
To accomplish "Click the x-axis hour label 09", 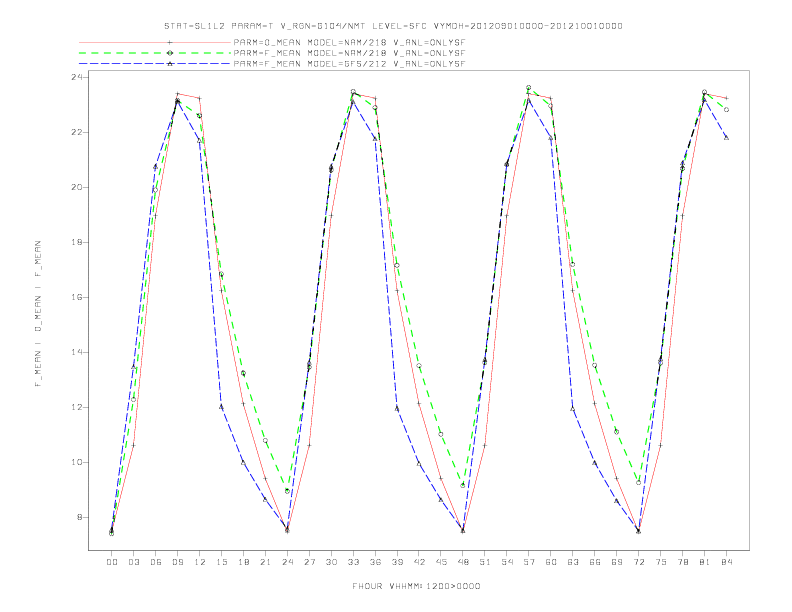I will (x=178, y=562).
